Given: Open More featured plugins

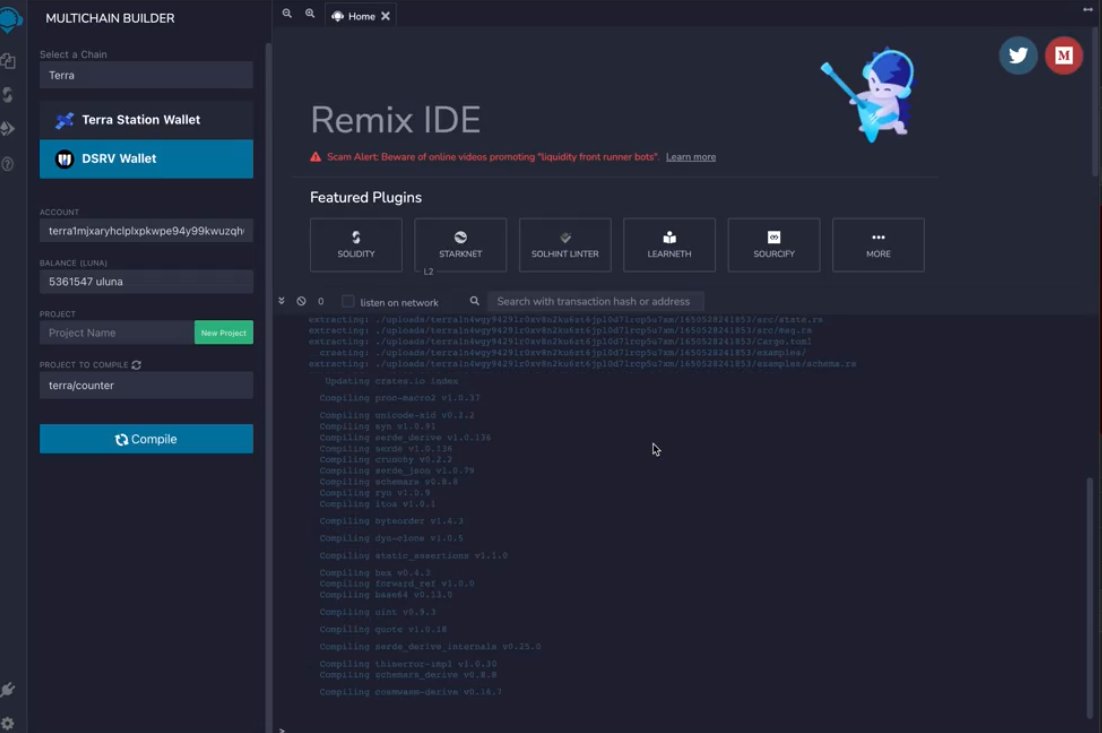Looking at the screenshot, I should pos(879,245).
